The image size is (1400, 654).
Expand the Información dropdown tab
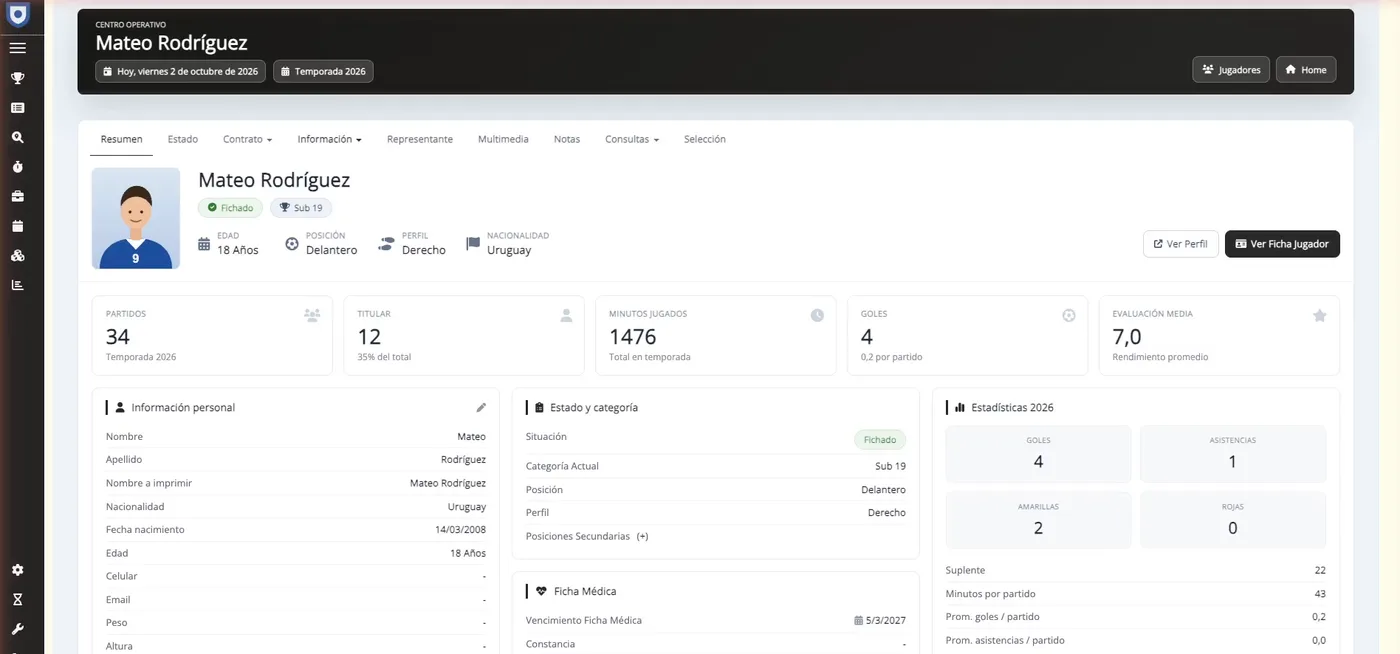pyautogui.click(x=329, y=139)
